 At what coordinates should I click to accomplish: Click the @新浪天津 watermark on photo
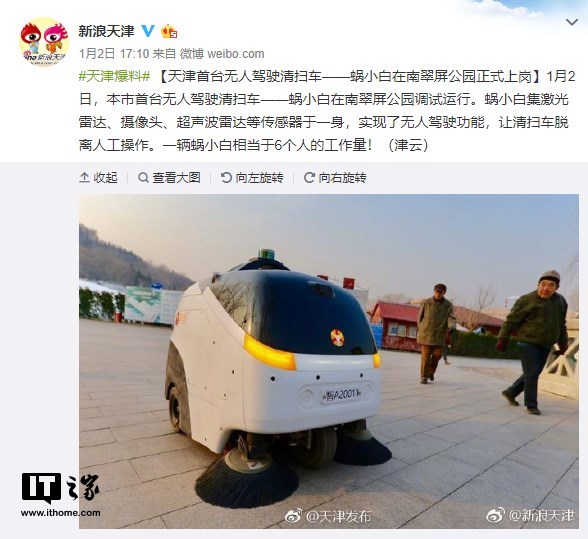click(530, 515)
